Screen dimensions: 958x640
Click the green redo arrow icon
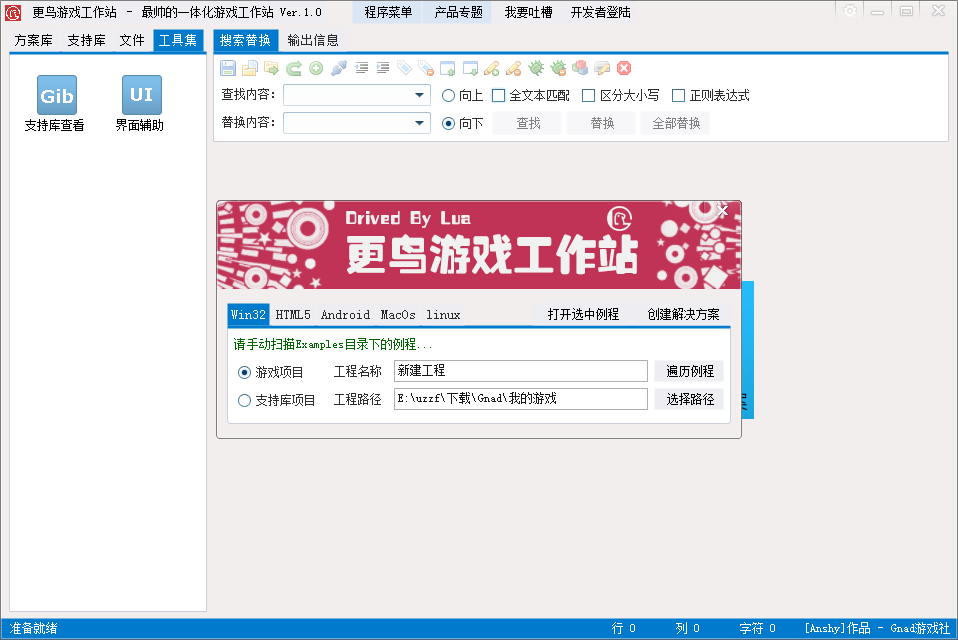tap(294, 68)
